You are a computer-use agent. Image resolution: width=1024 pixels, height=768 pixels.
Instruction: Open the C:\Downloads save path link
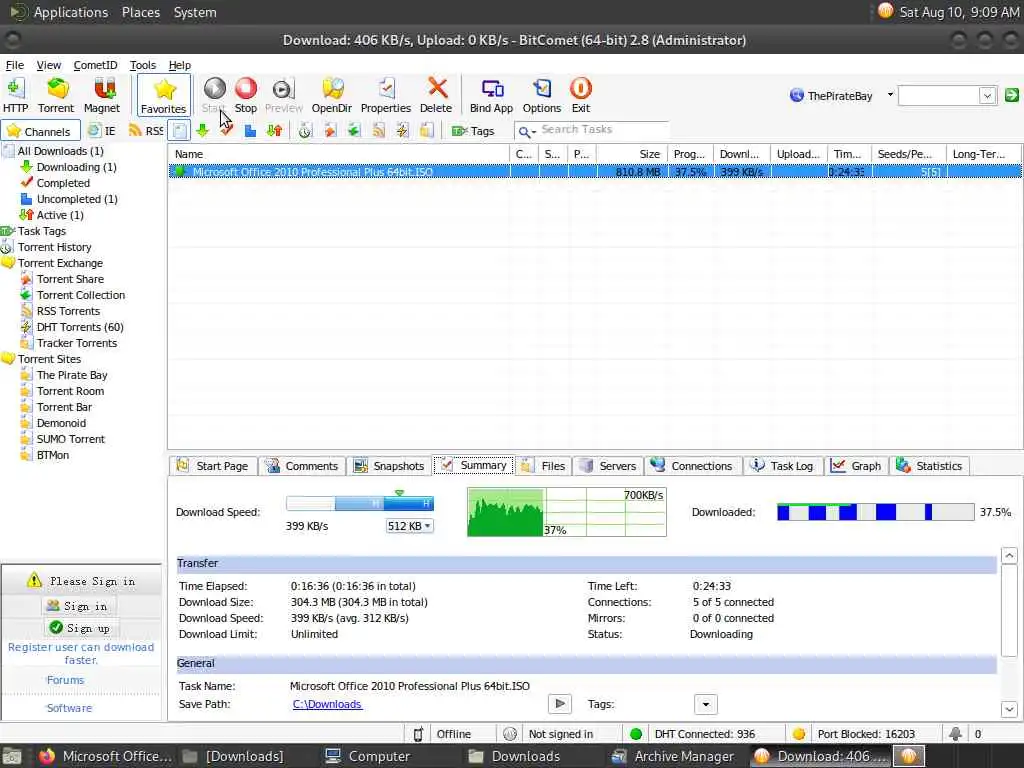pyautogui.click(x=327, y=704)
